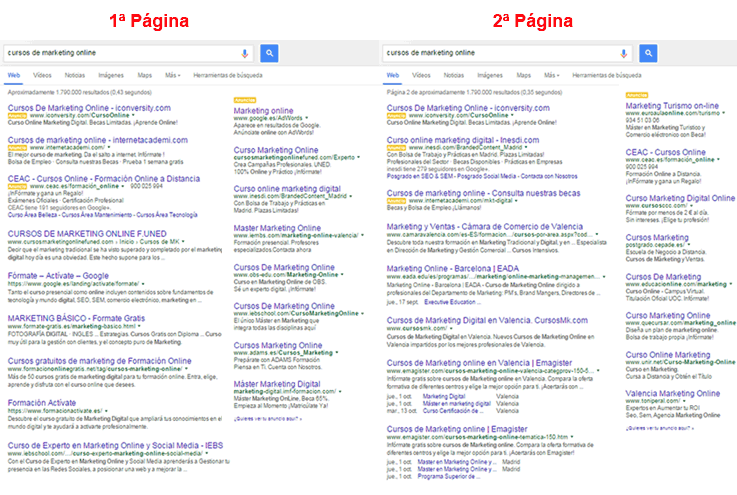Screen dimensions: 737x495
Task: Open Cursos de Marketing Digital en Valencia CursosMk
Action: pos(487,320)
